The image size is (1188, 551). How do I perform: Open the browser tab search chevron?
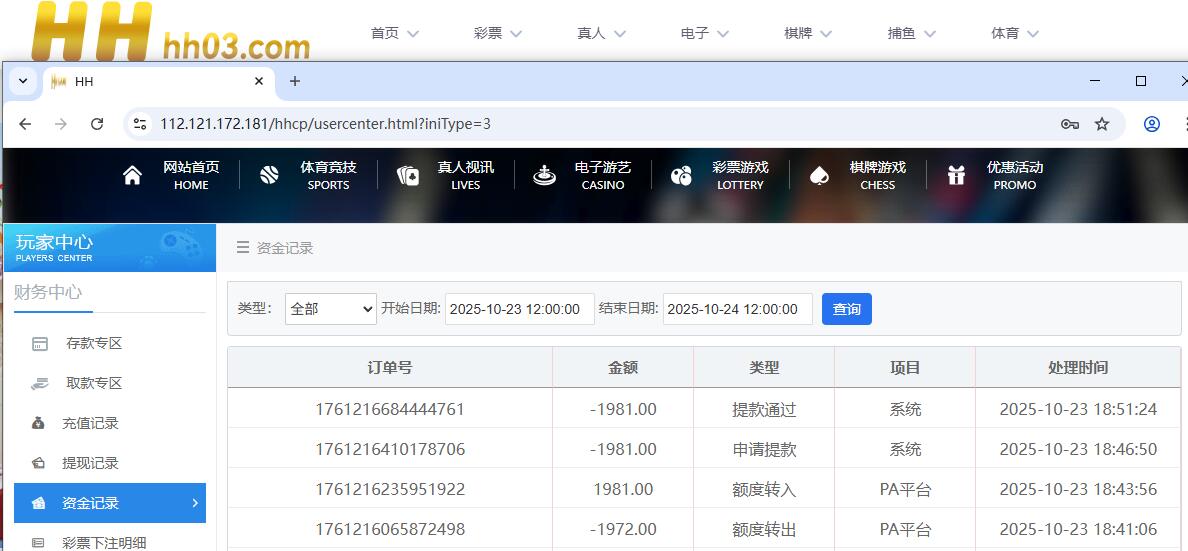[23, 81]
